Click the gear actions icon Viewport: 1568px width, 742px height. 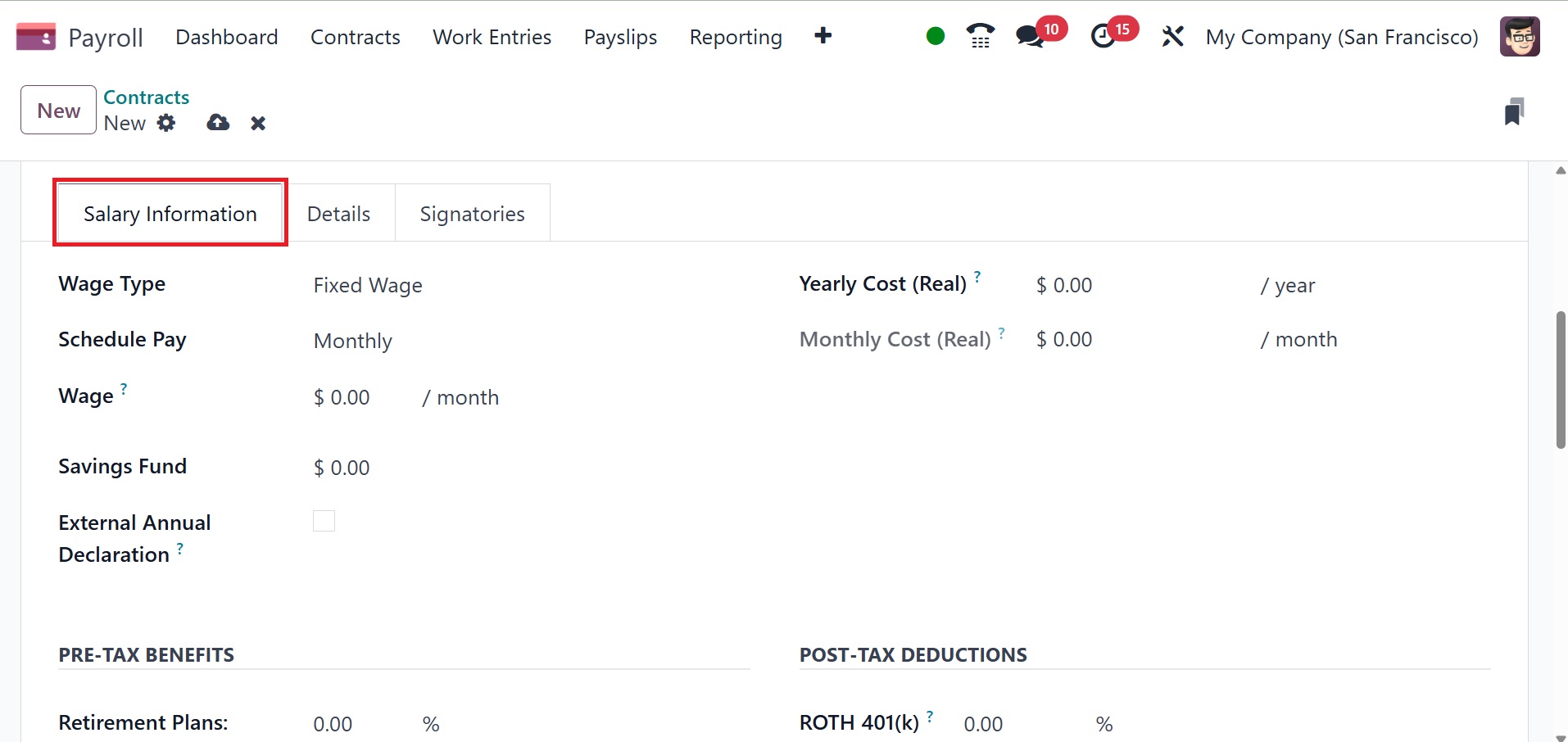coord(166,123)
